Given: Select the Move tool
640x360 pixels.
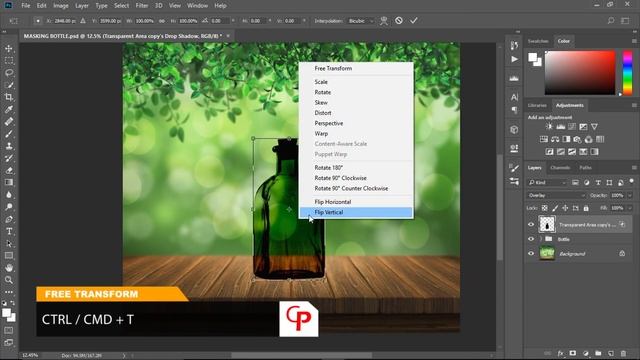Looking at the screenshot, I should (9, 49).
